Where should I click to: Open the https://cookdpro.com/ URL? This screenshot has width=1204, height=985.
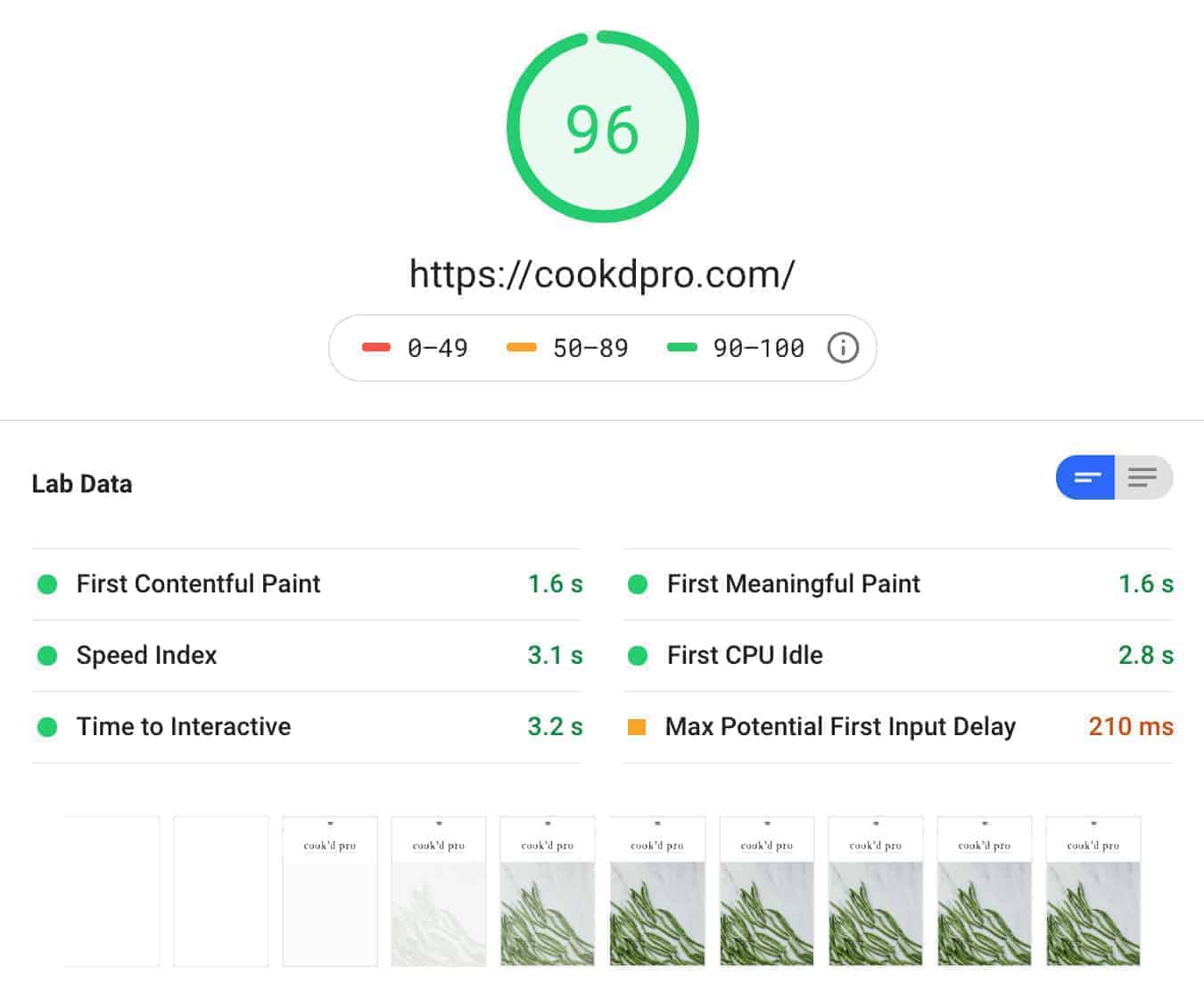(x=602, y=274)
